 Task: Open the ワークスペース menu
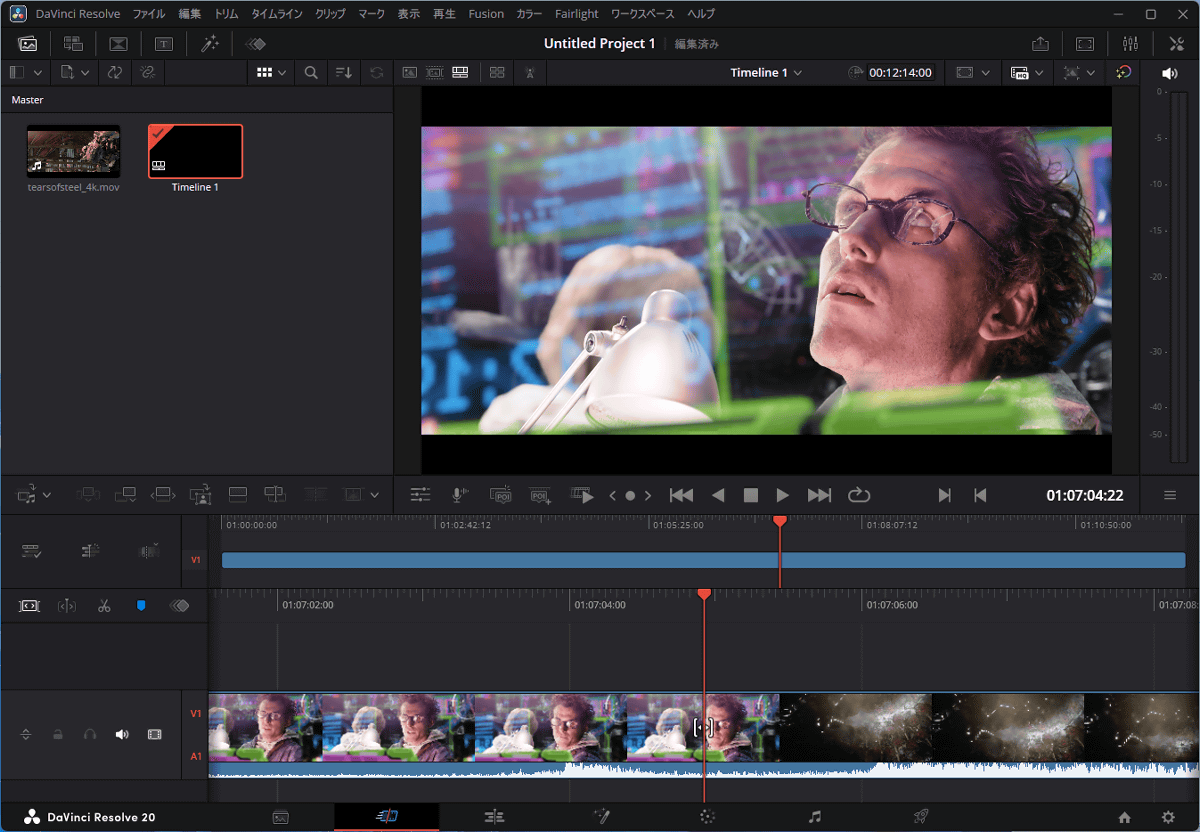click(x=642, y=14)
